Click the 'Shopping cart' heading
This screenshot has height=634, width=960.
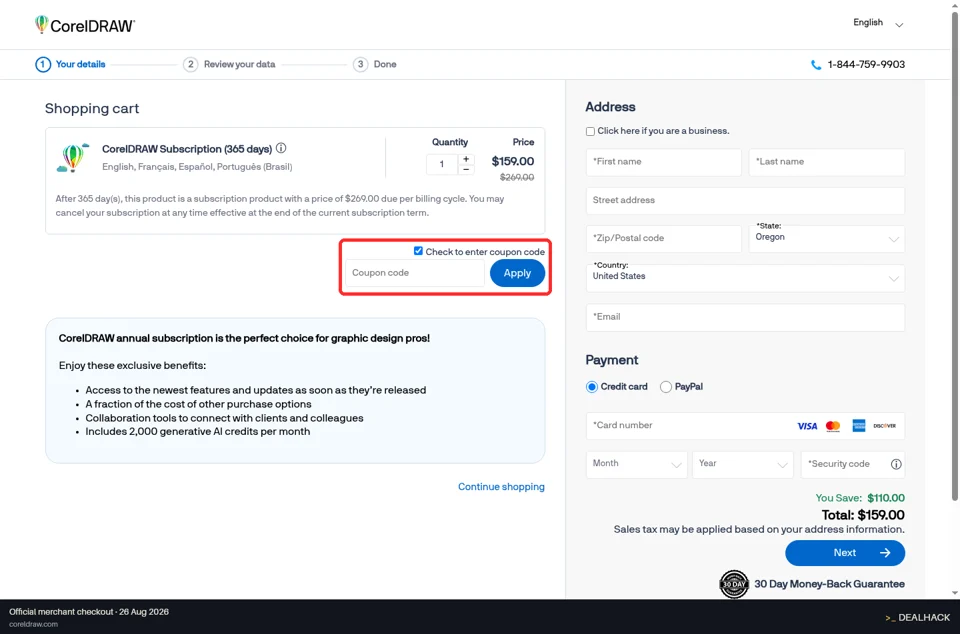[92, 109]
